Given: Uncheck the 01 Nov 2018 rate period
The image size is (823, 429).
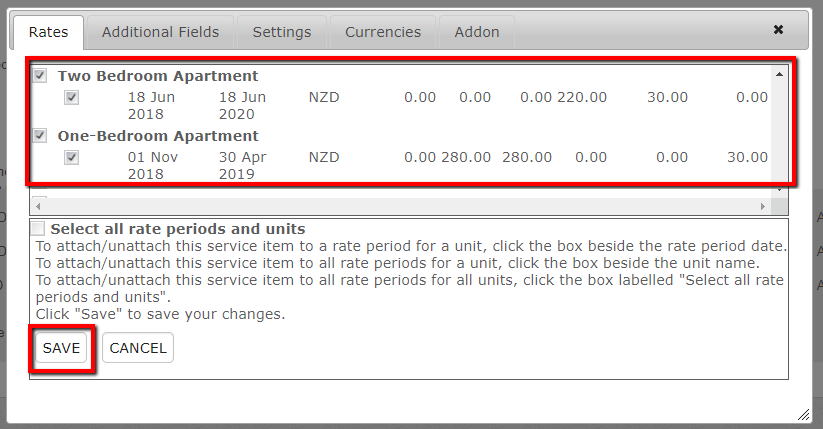Looking at the screenshot, I should (71, 157).
